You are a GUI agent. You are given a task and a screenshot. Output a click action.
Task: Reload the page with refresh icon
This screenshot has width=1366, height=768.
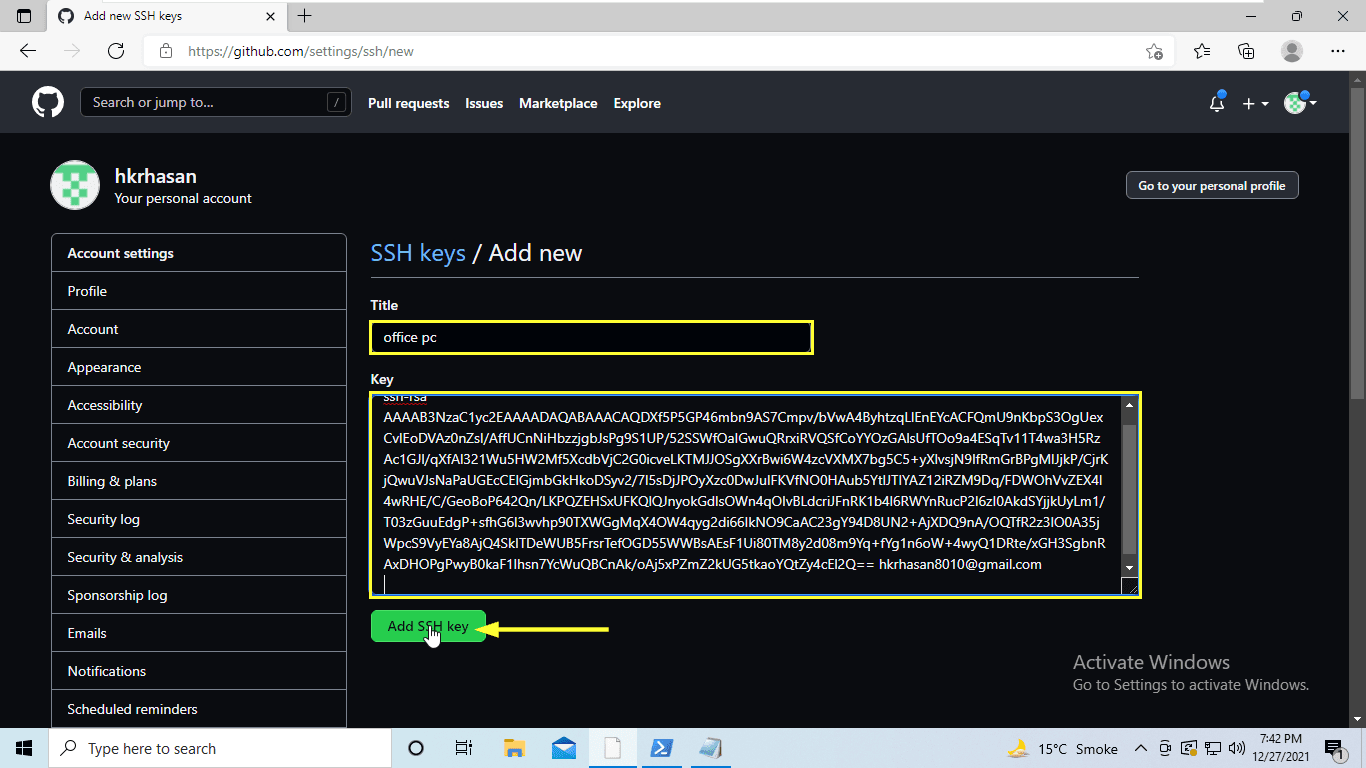click(x=116, y=51)
